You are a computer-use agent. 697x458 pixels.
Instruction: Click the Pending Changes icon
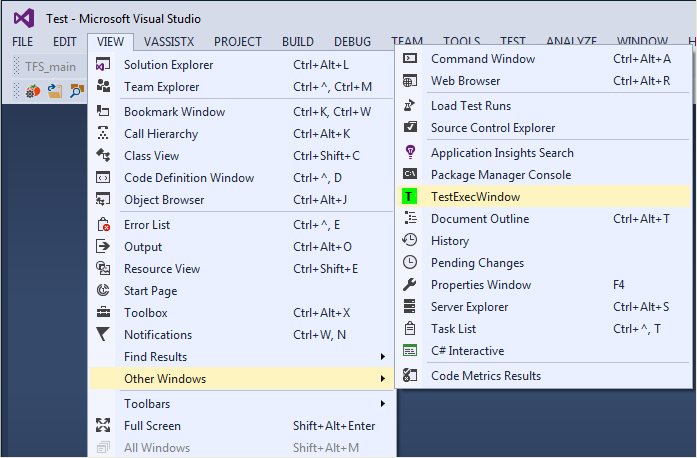[x=410, y=262]
